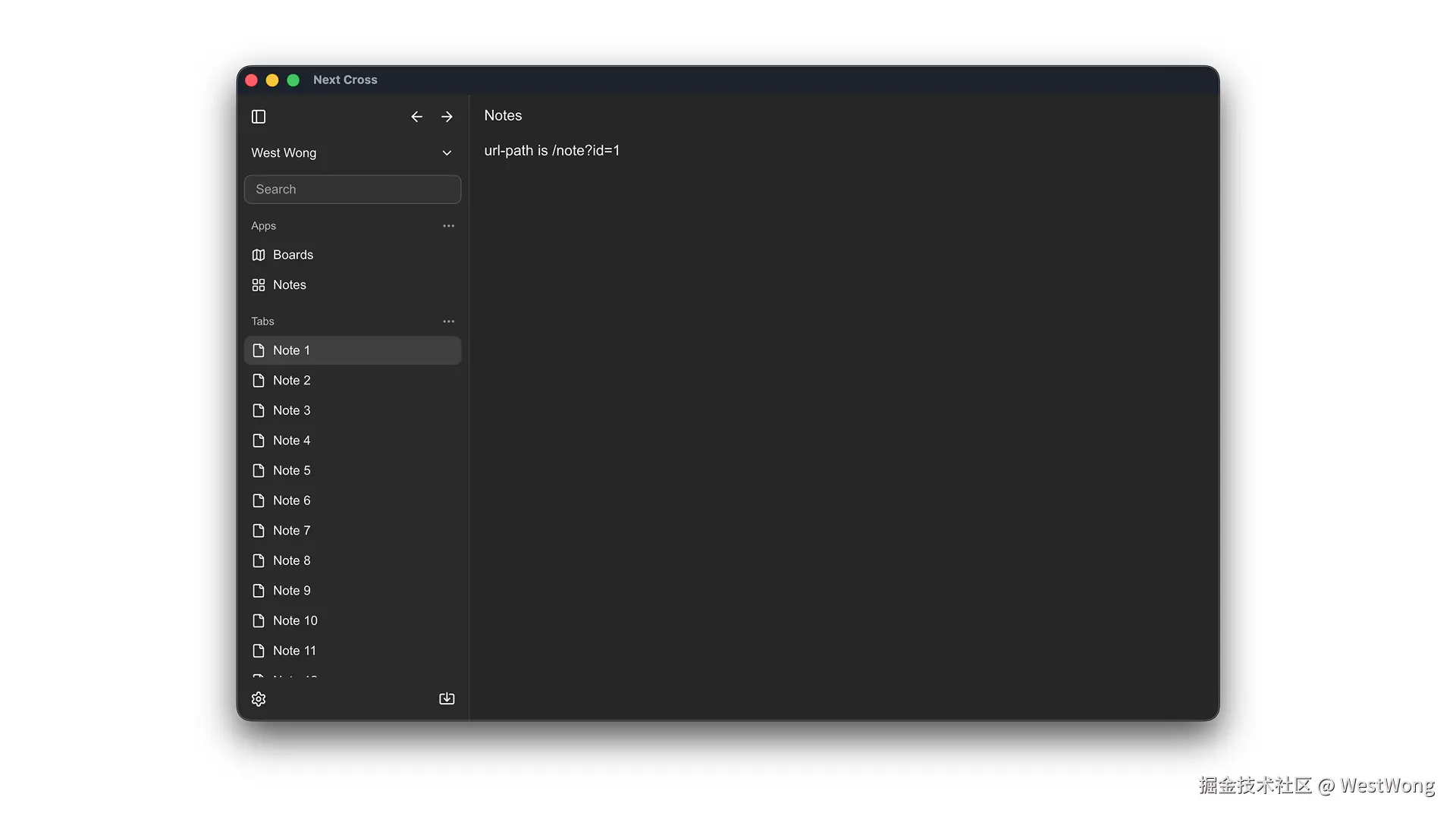
Task: Toggle the sidebar panel icon
Action: pos(259,117)
